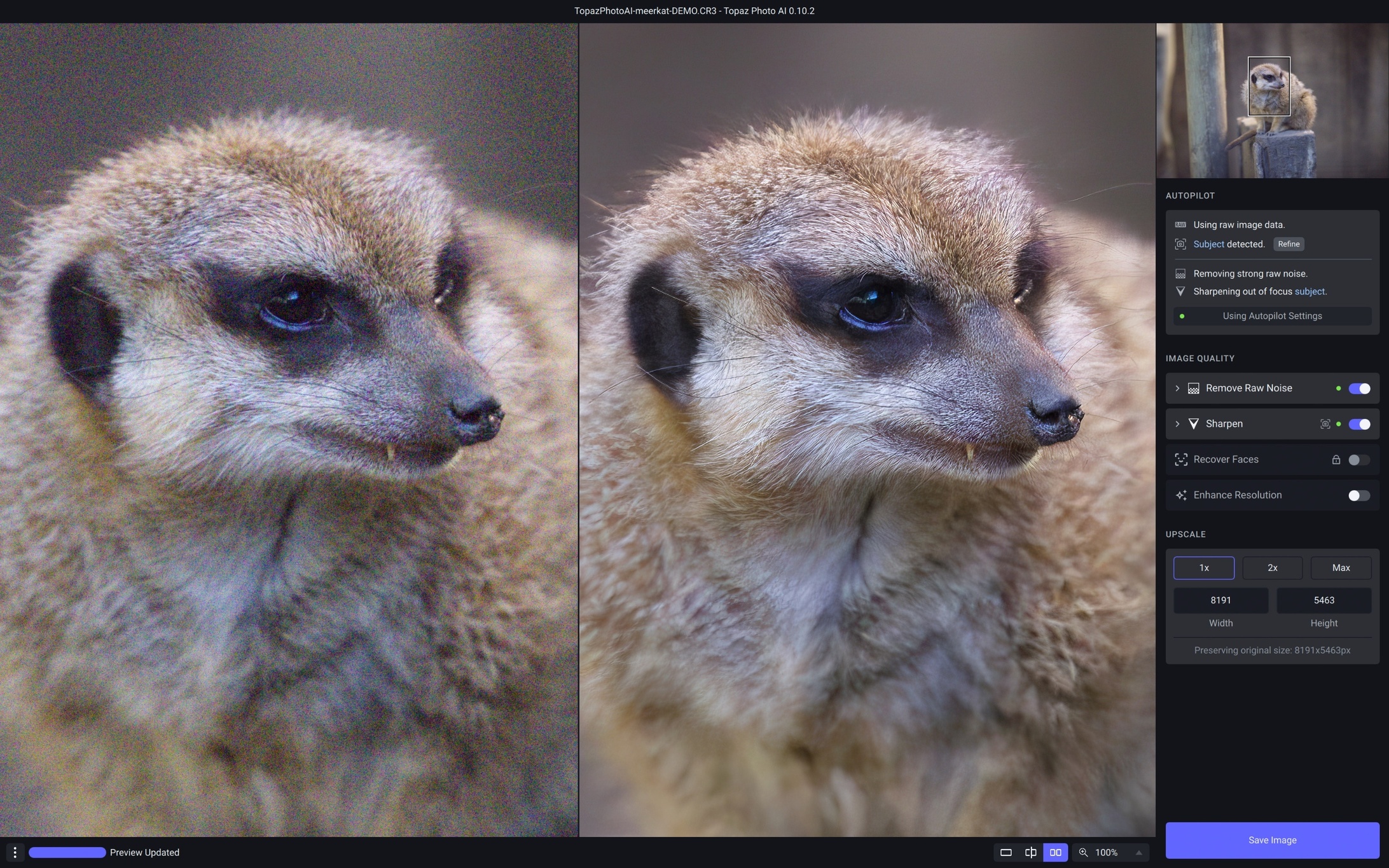Expand the Sharpen settings chevron

[x=1177, y=424]
